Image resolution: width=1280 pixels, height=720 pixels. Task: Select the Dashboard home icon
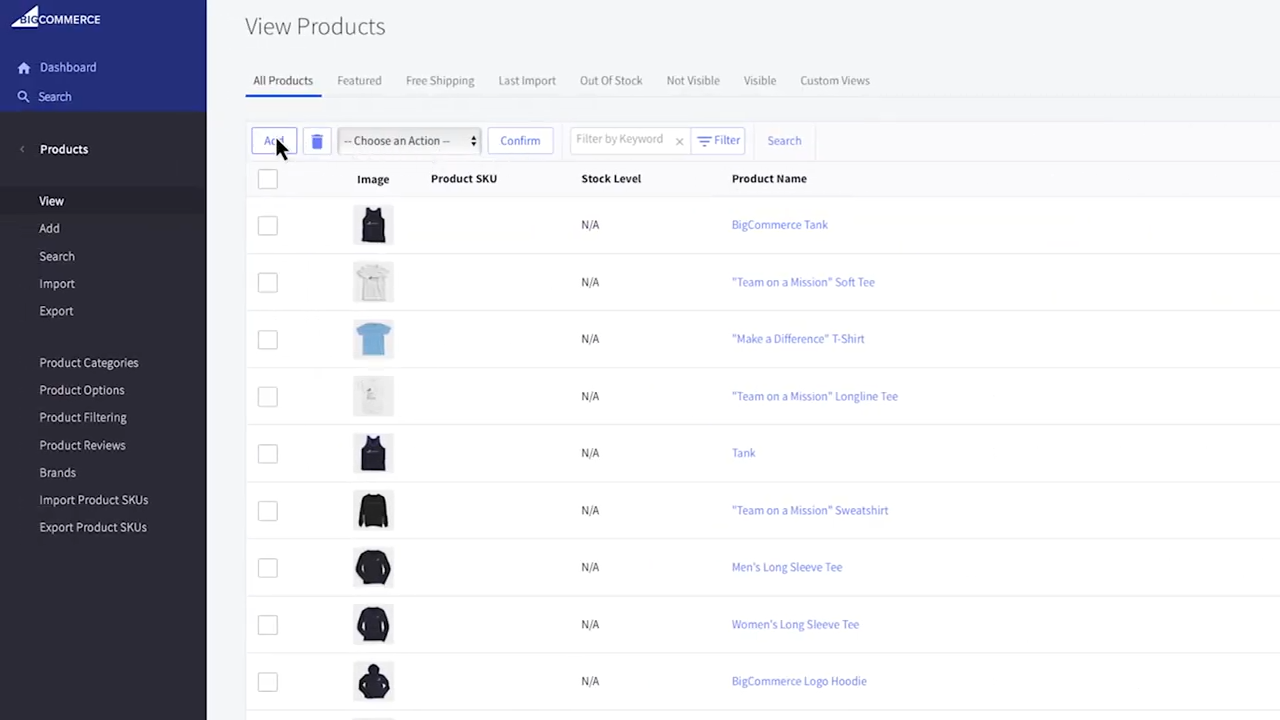click(23, 67)
